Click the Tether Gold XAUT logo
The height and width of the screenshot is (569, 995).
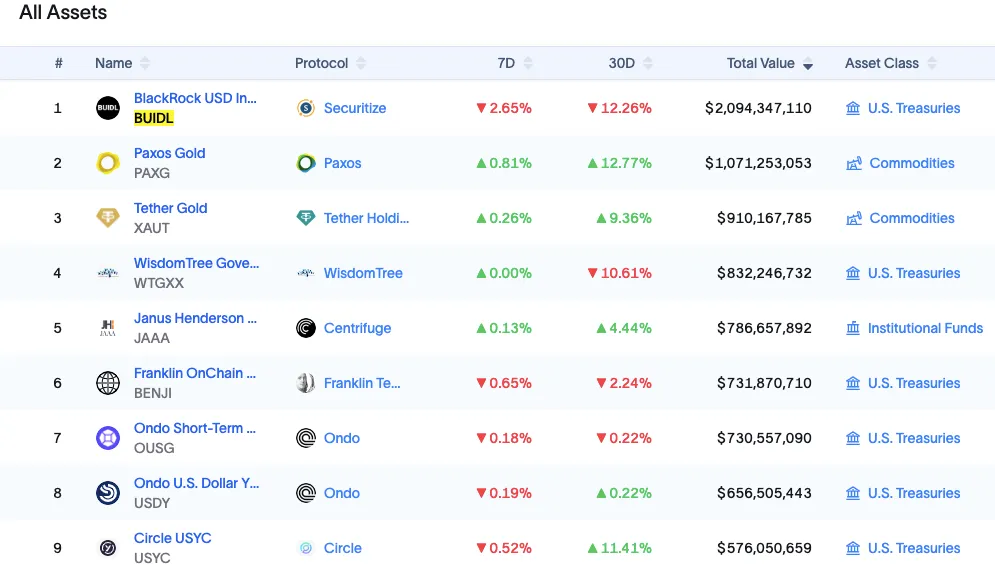coord(108,218)
